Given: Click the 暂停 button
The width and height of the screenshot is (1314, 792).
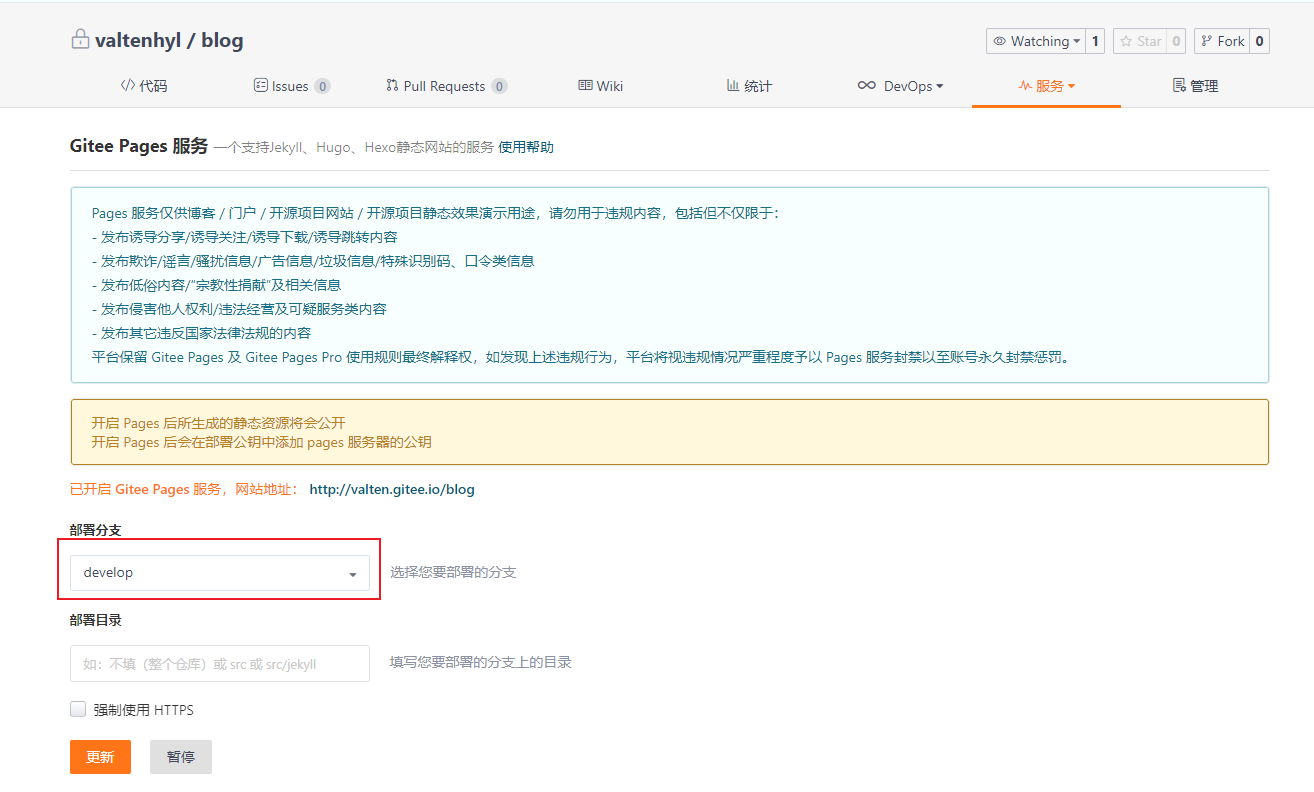Looking at the screenshot, I should 181,757.
